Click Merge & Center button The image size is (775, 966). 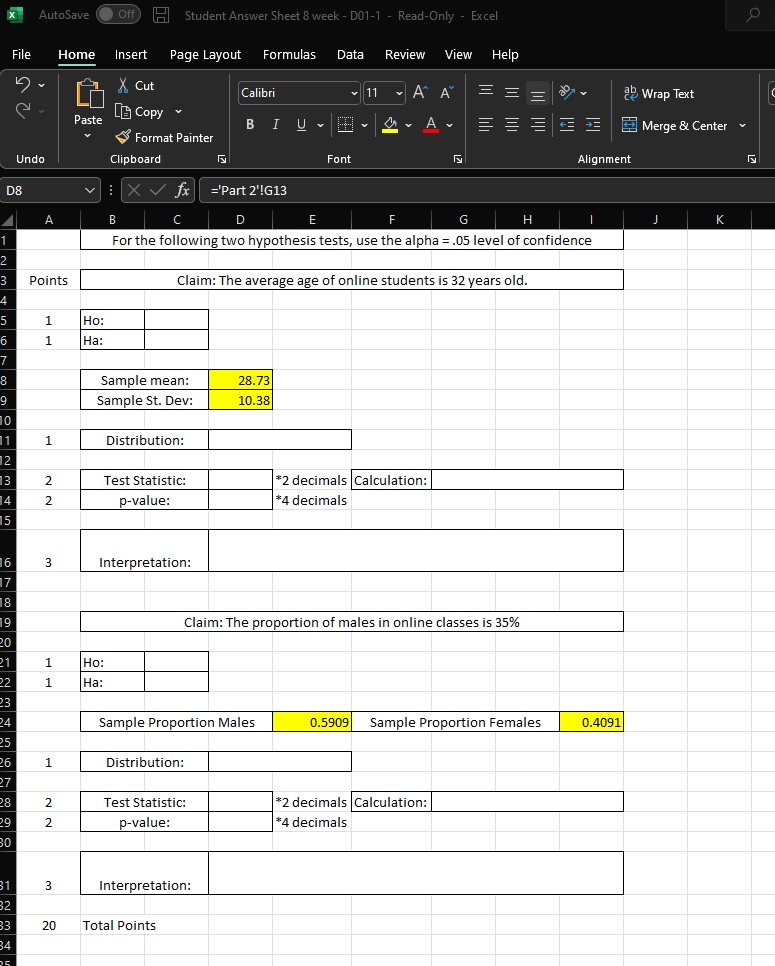click(675, 126)
